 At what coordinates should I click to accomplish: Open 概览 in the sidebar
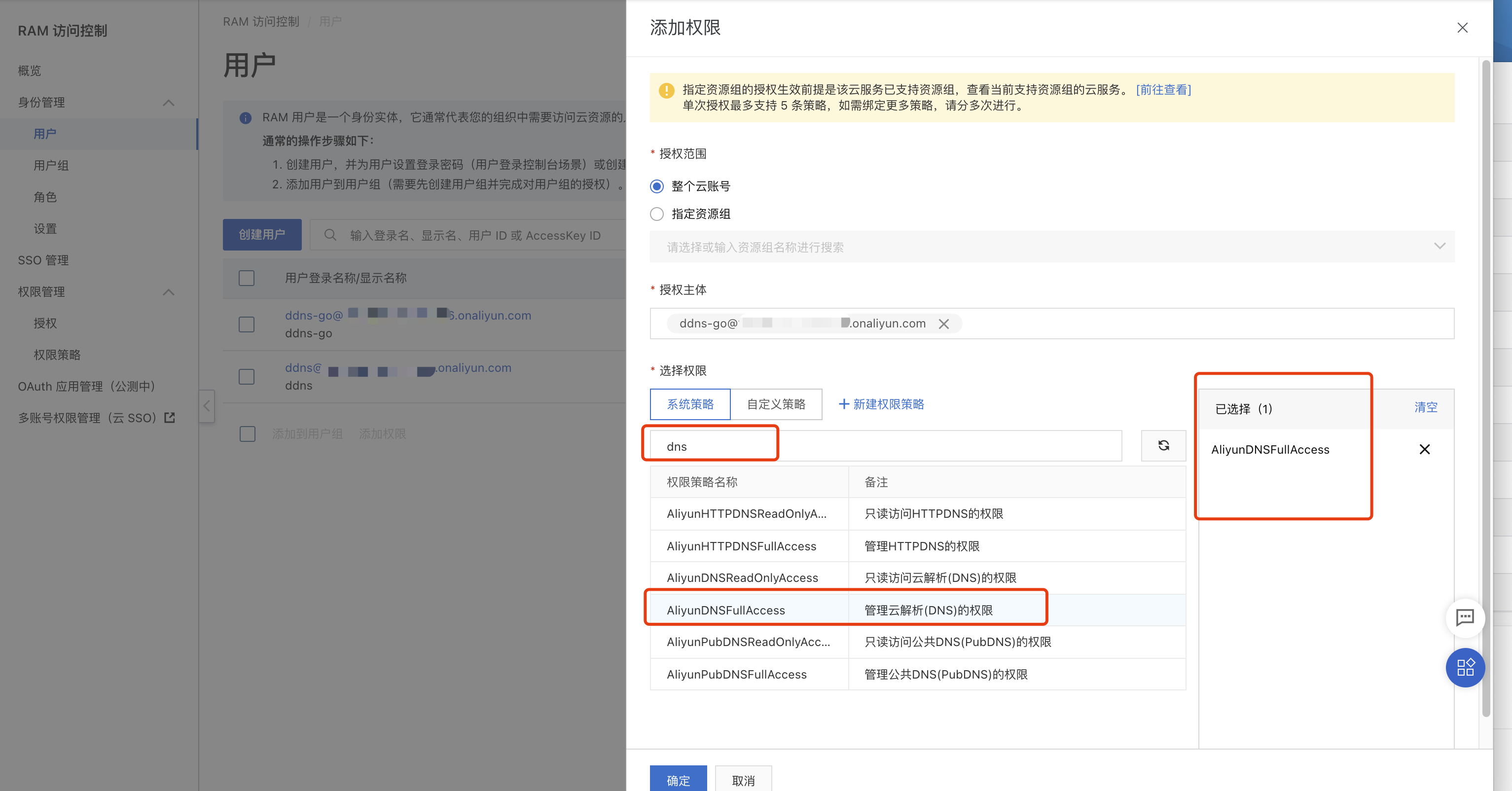pos(30,71)
